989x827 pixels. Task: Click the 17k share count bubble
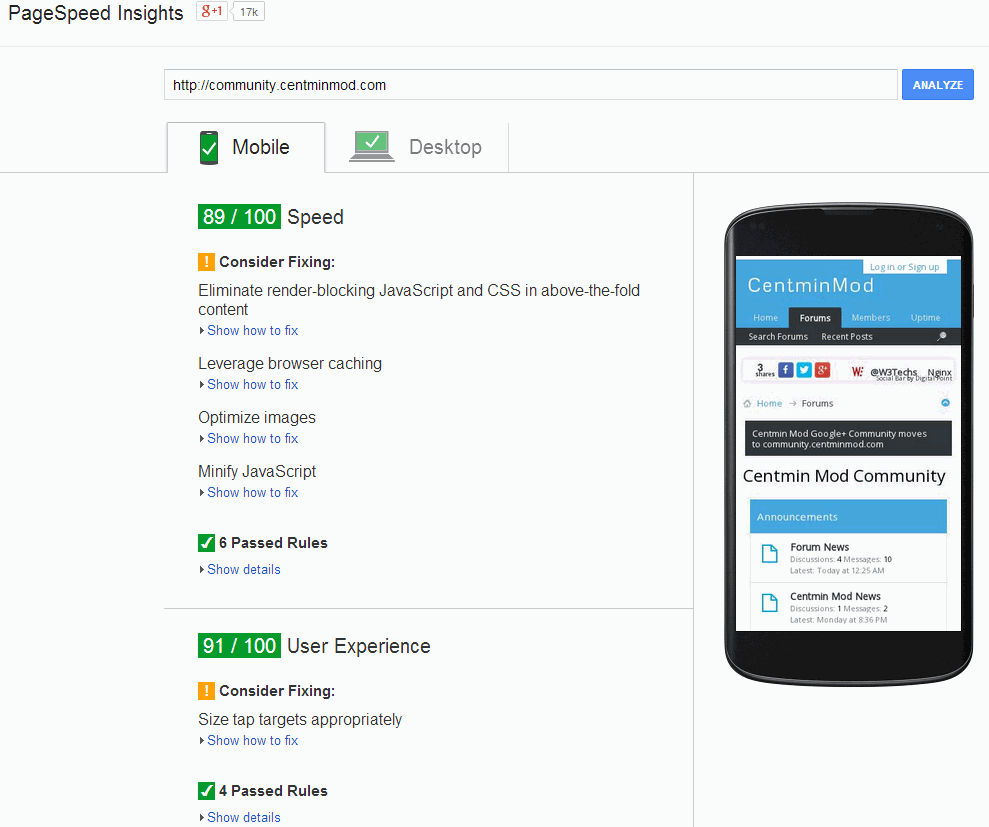click(249, 12)
